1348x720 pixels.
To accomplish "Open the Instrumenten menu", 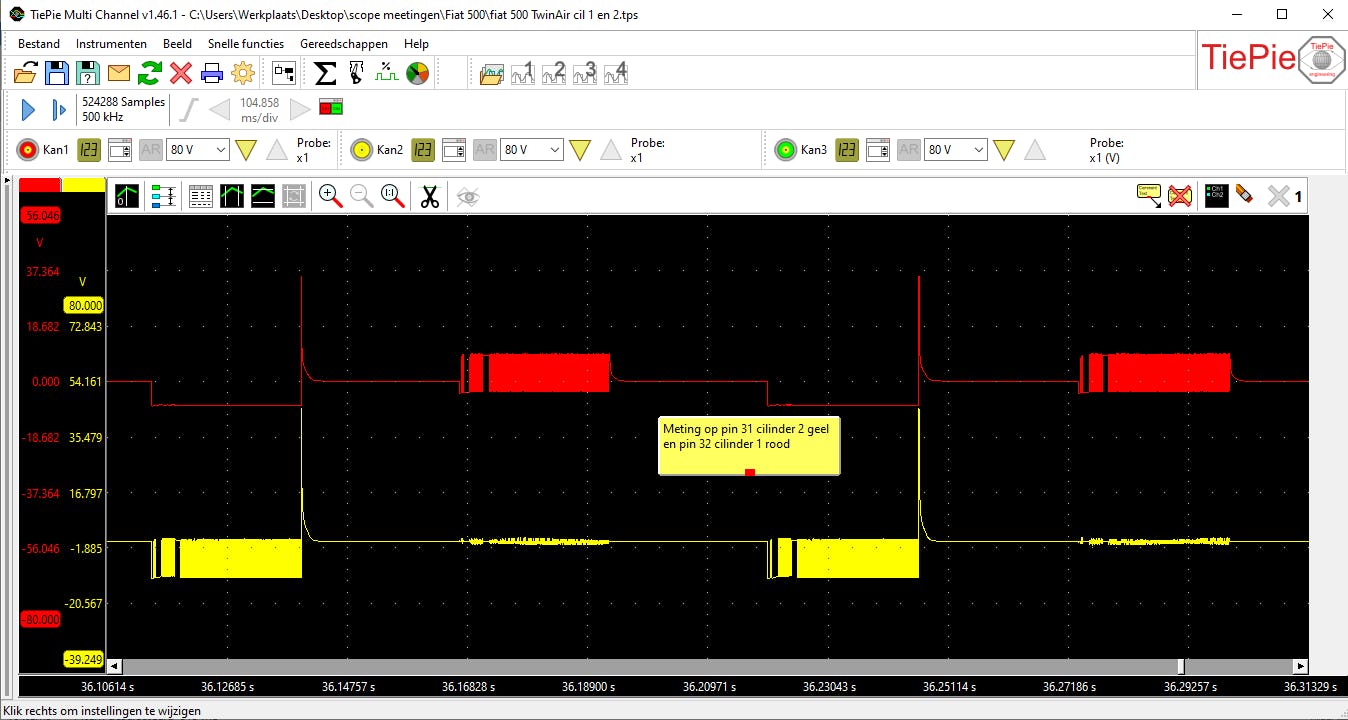I will [111, 44].
